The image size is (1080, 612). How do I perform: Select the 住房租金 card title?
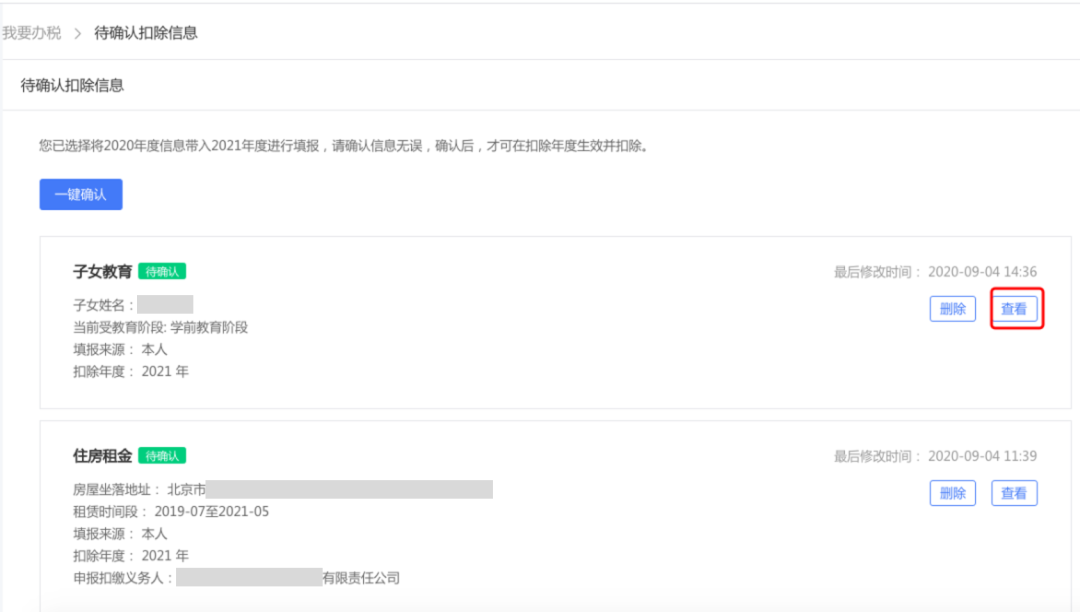coord(103,456)
